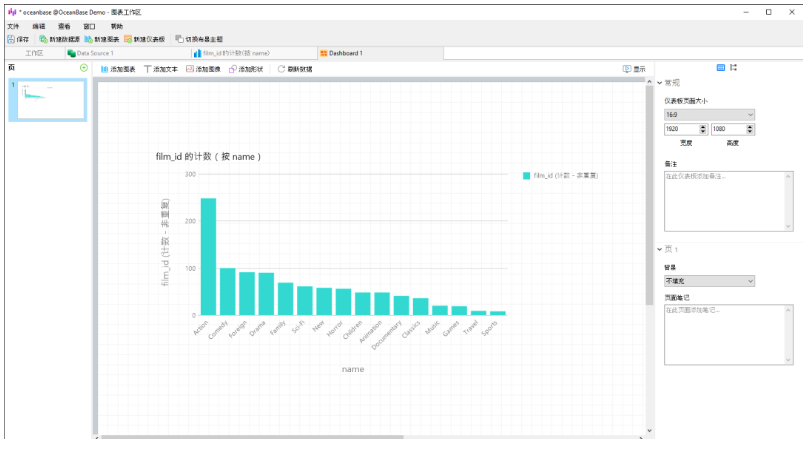
Task: Click the Navicat Charts app icon in title bar
Action: (x=12, y=12)
